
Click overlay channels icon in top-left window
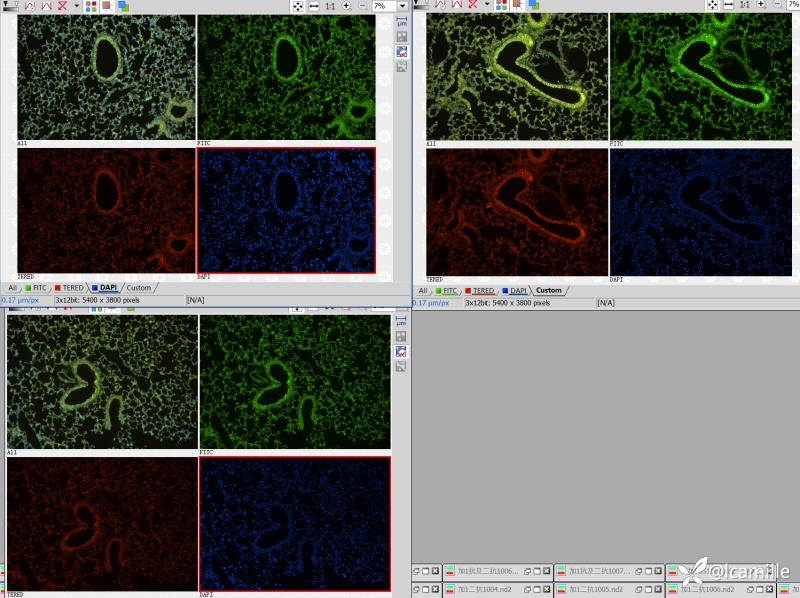tap(123, 6)
